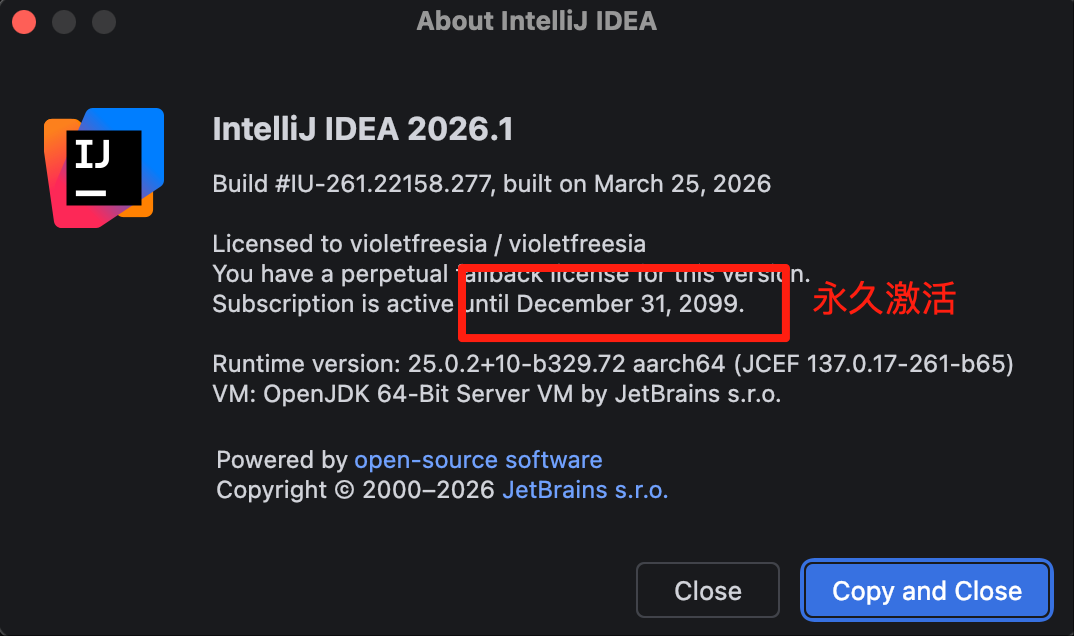The width and height of the screenshot is (1074, 636).
Task: Open the open-source software link
Action: [x=478, y=460]
